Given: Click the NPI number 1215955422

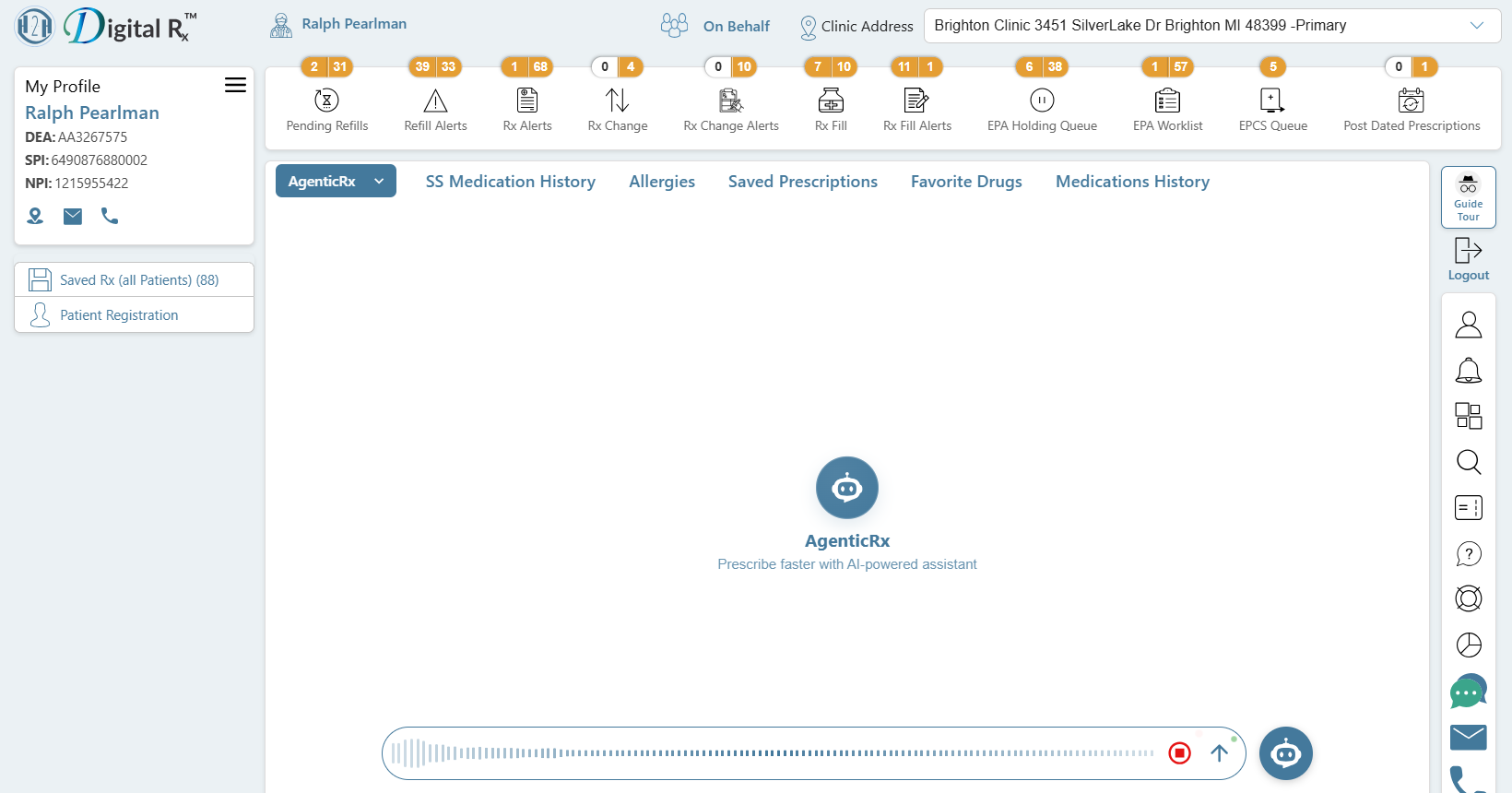Looking at the screenshot, I should (91, 183).
